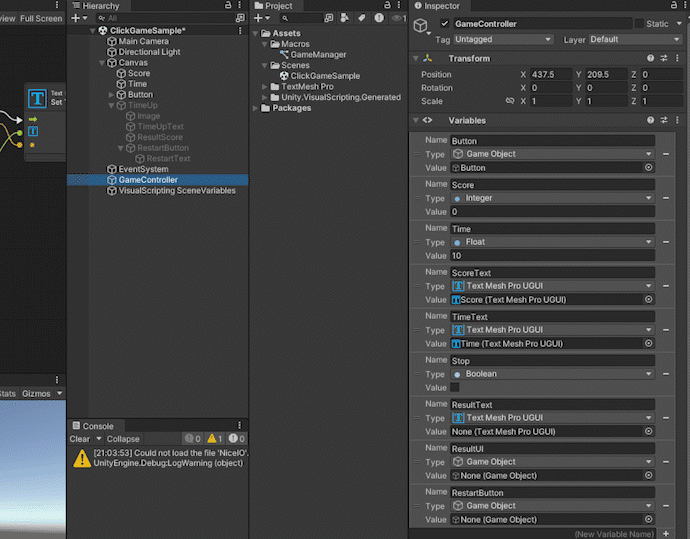This screenshot has height=539, width=690.
Task: Open the Transform component presets icon
Action: pos(664,58)
